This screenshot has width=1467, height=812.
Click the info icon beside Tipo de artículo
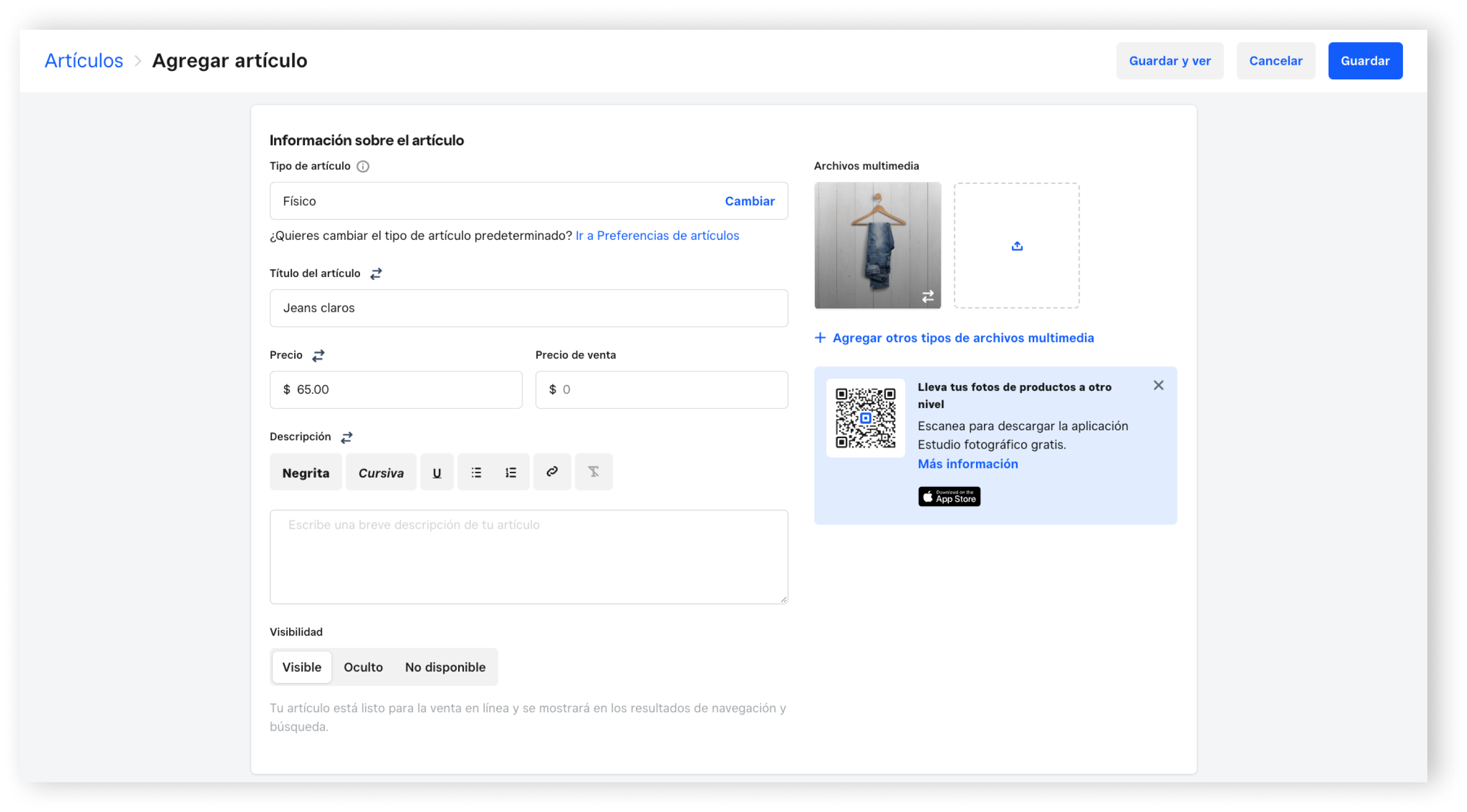pos(363,166)
